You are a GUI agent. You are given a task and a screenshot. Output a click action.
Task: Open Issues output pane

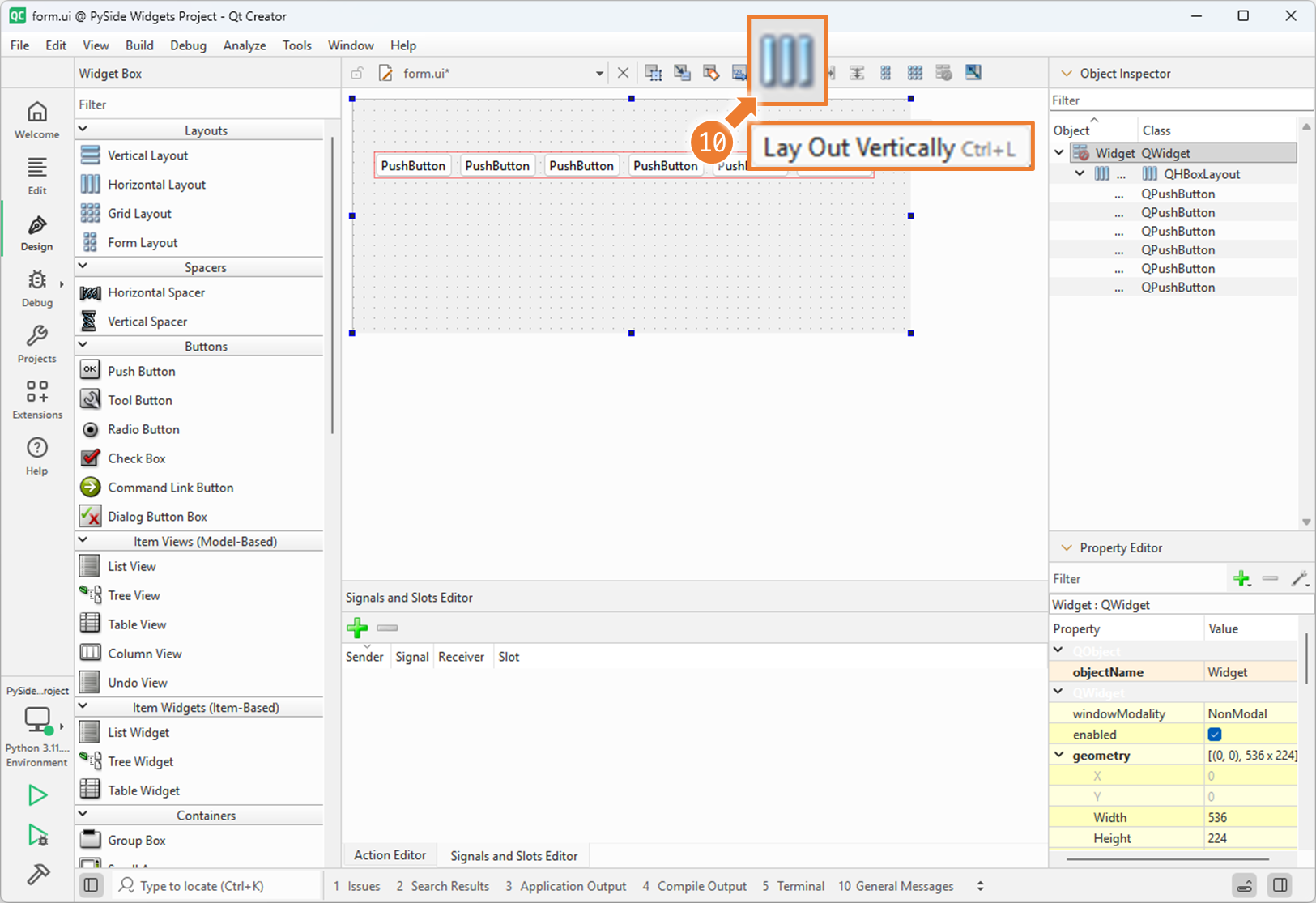pyautogui.click(x=357, y=886)
